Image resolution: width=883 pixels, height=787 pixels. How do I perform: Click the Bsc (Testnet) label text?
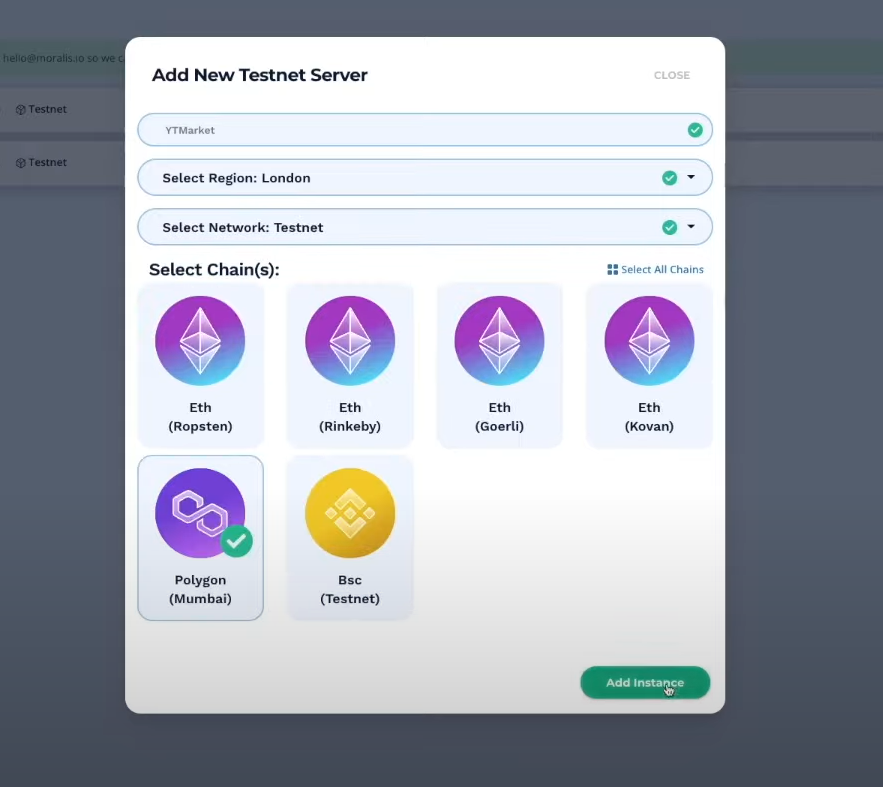pos(350,589)
